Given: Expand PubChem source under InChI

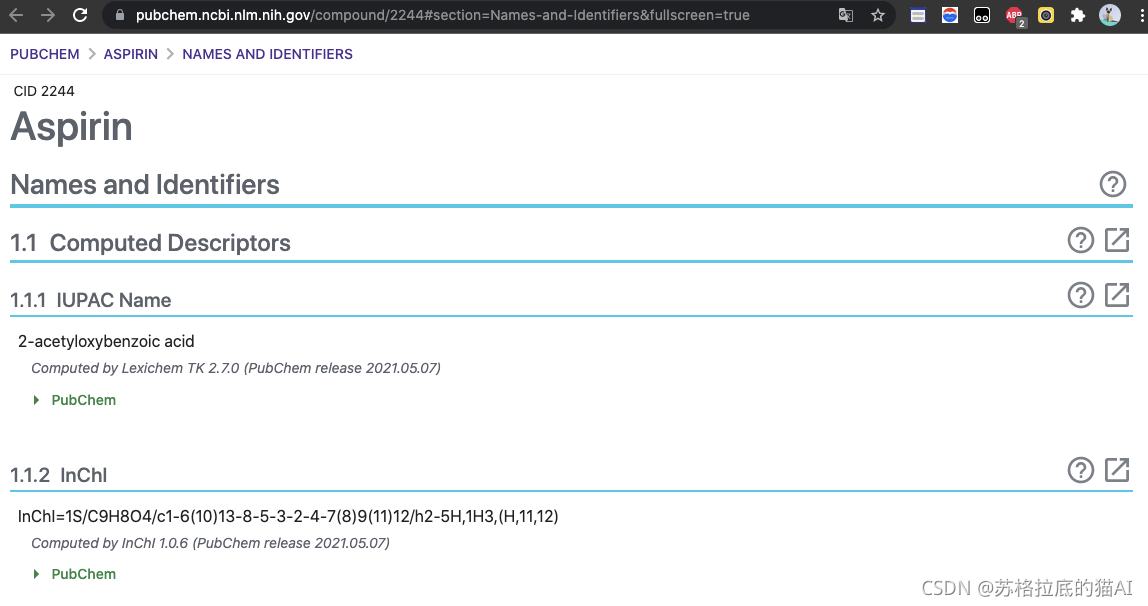Looking at the screenshot, I should 75,575.
